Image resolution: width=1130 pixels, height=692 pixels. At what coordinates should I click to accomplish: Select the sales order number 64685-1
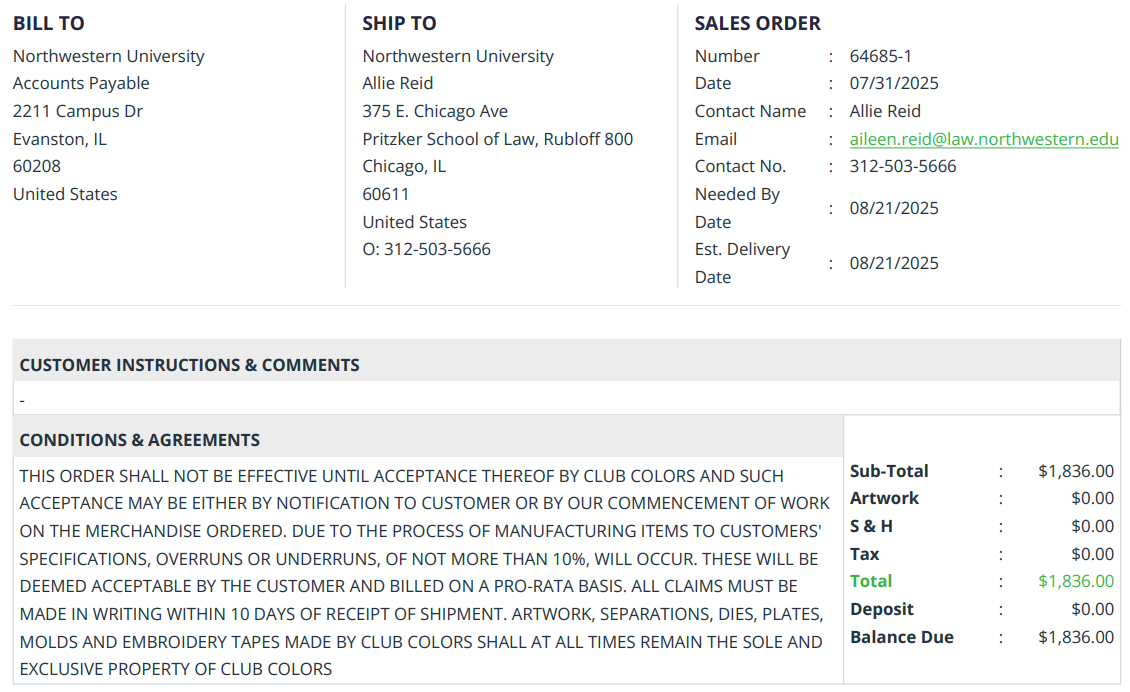tap(880, 56)
